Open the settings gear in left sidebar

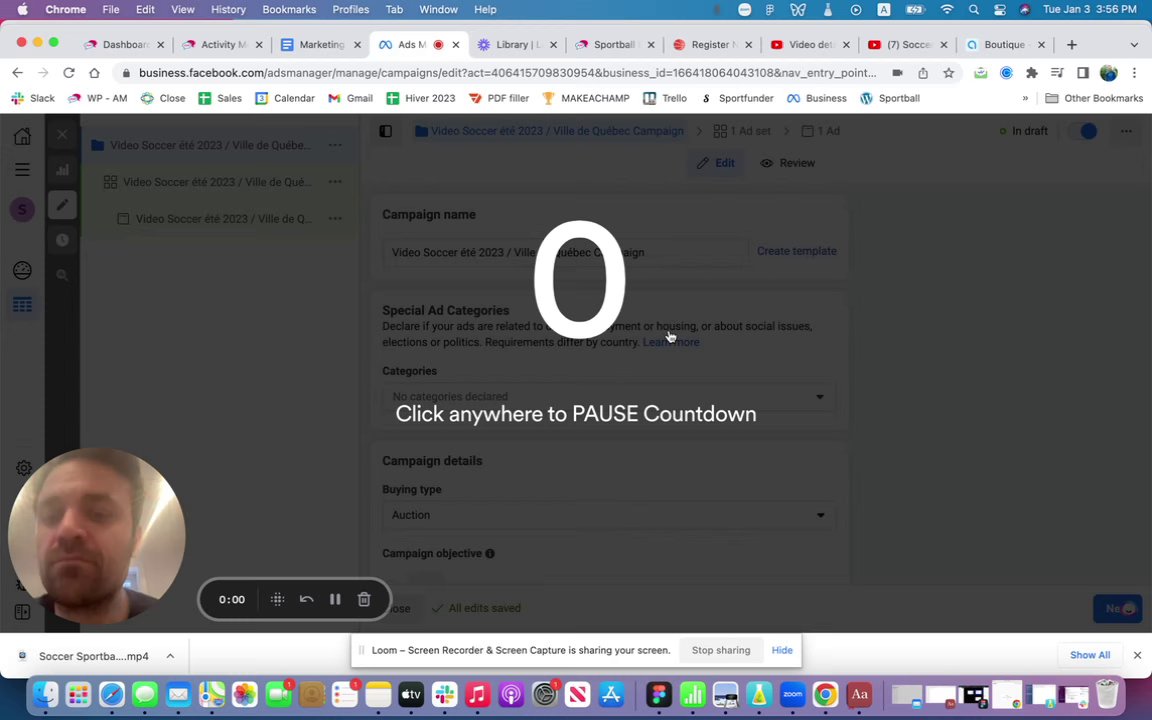[23, 468]
